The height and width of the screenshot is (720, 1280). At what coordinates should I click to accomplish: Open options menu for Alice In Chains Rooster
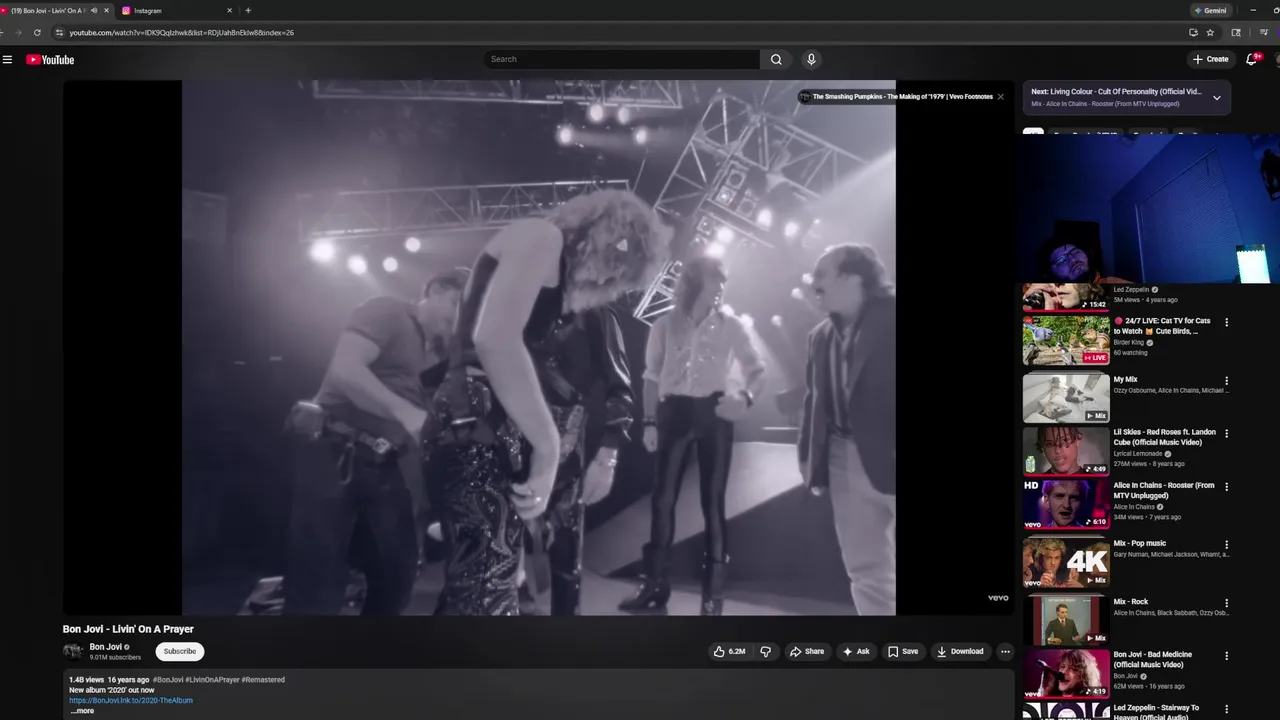tap(1226, 487)
